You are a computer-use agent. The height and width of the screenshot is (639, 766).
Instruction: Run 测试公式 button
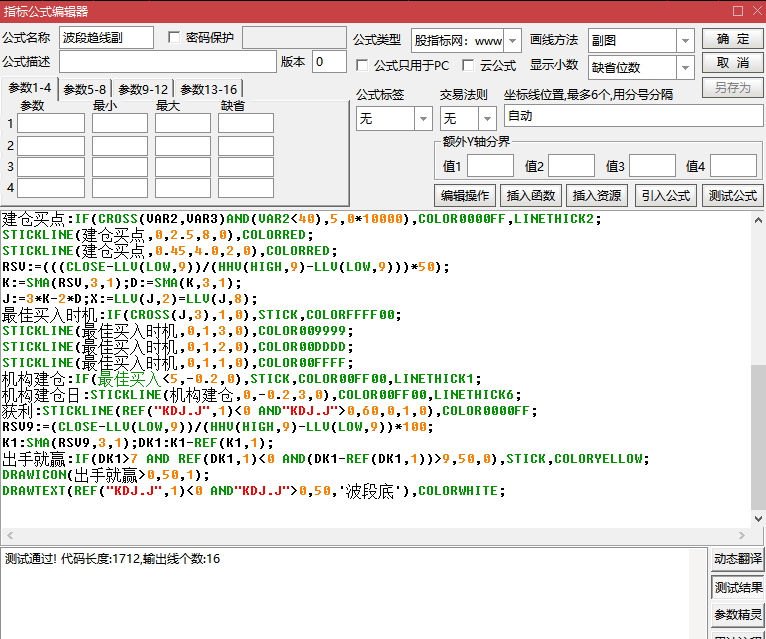(x=732, y=196)
